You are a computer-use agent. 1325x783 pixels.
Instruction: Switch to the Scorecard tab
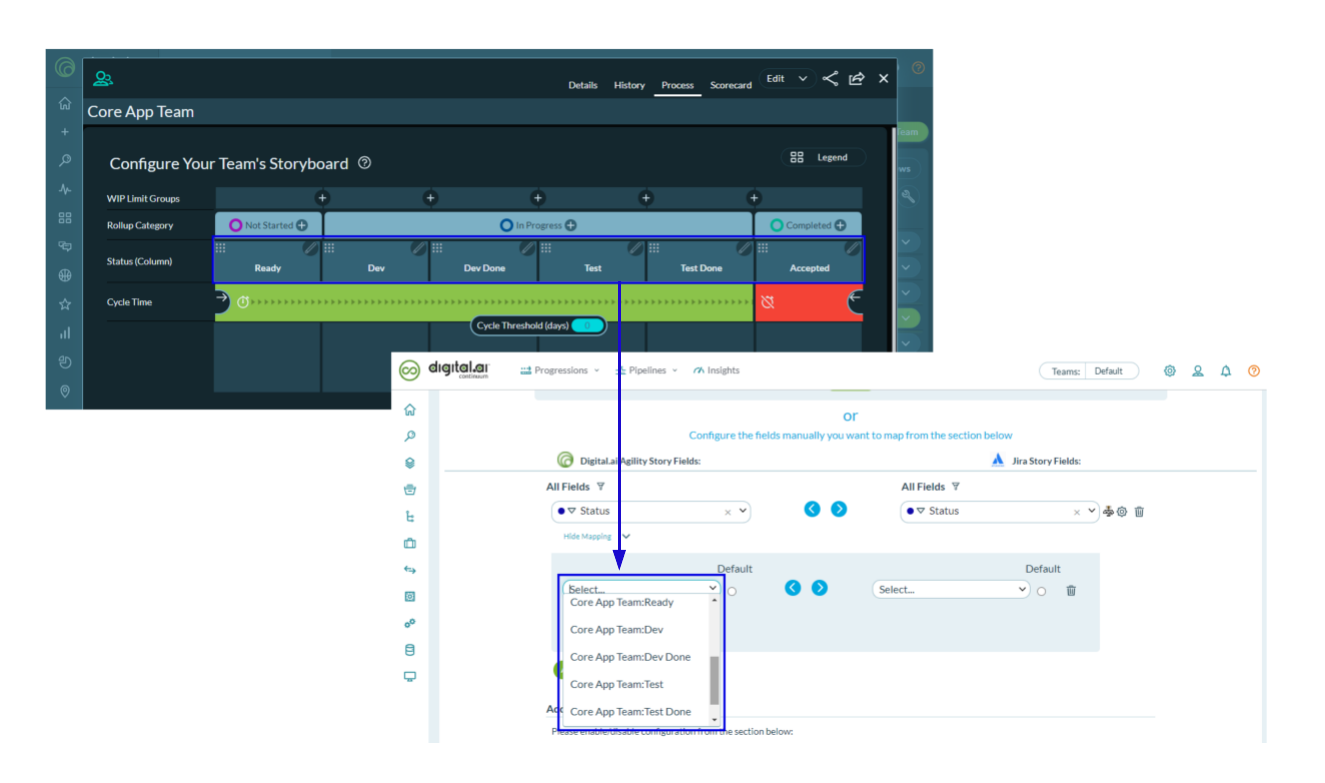point(731,85)
